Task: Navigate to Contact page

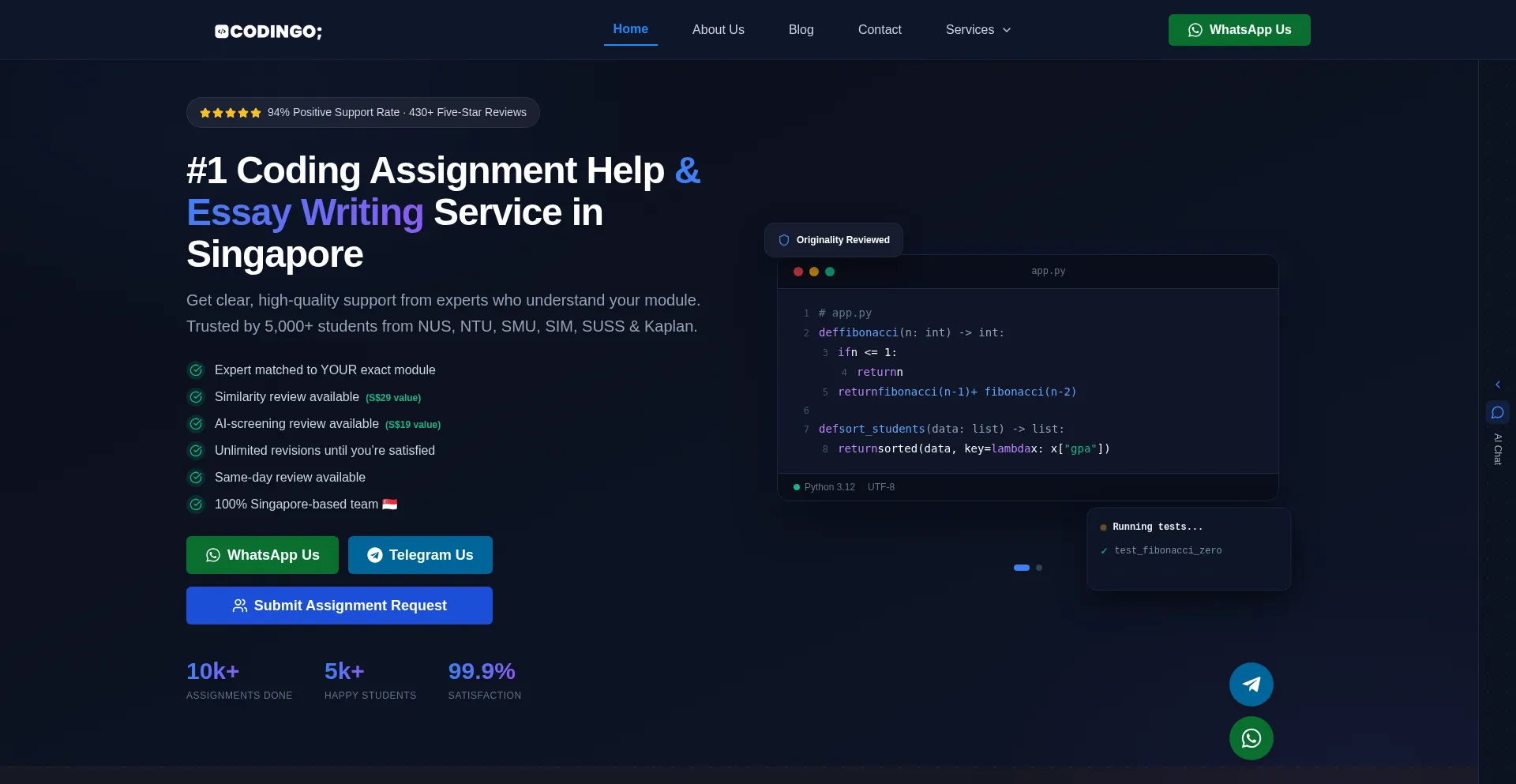Action: (x=880, y=30)
